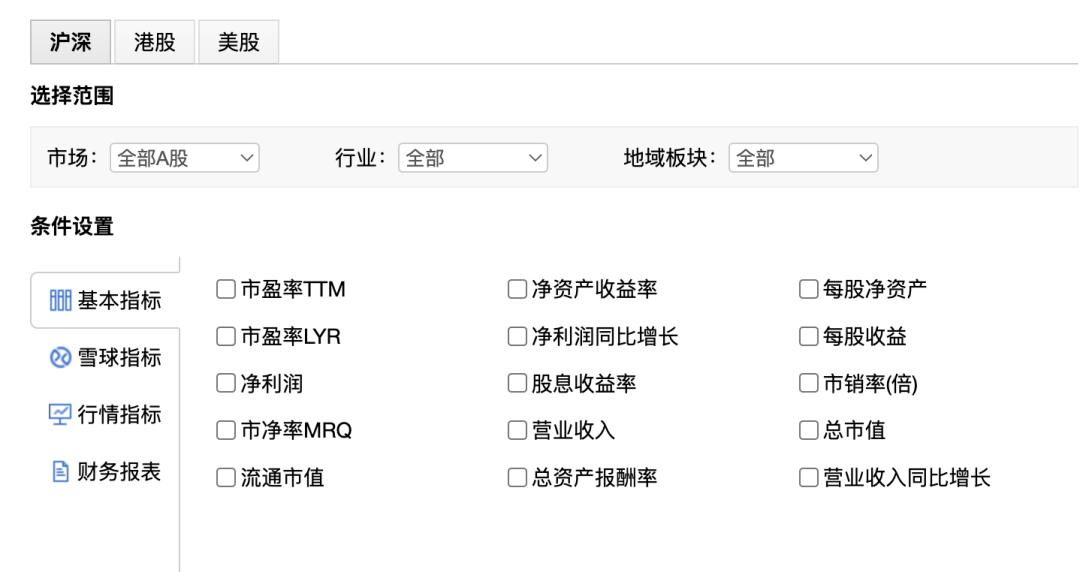Switch to the 美股 tab
1080x572 pixels.
[238, 42]
